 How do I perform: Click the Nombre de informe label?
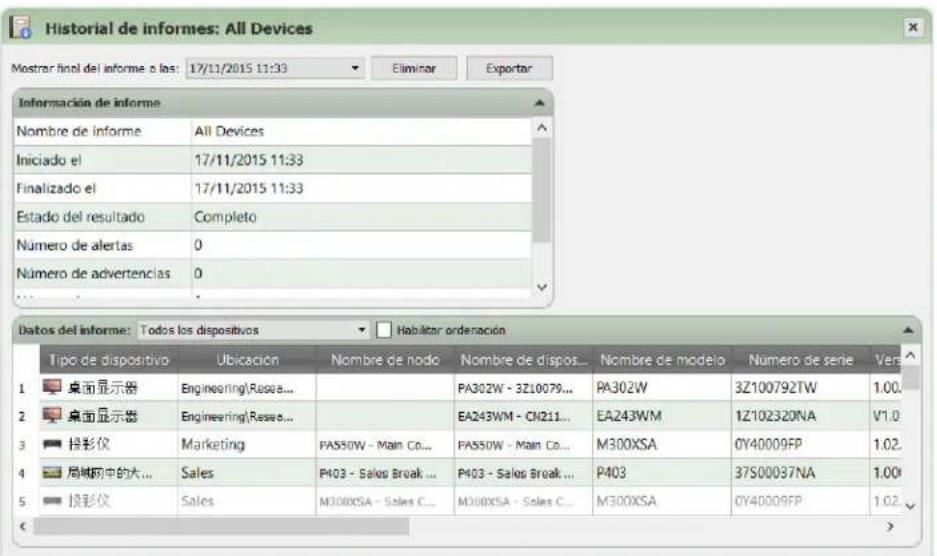point(79,132)
